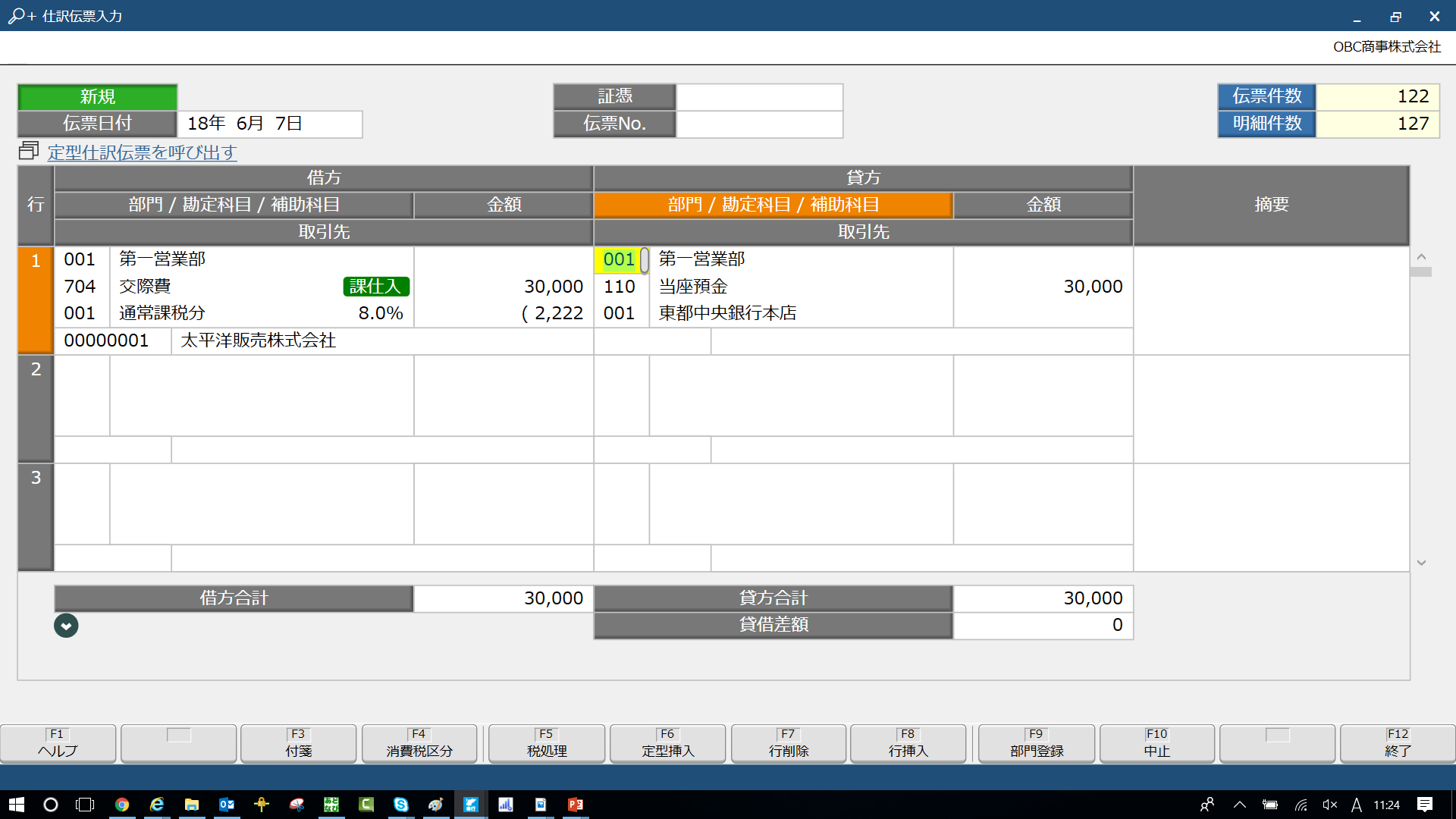Click the F10 中止 button
This screenshot has width=1456, height=819.
[1157, 743]
